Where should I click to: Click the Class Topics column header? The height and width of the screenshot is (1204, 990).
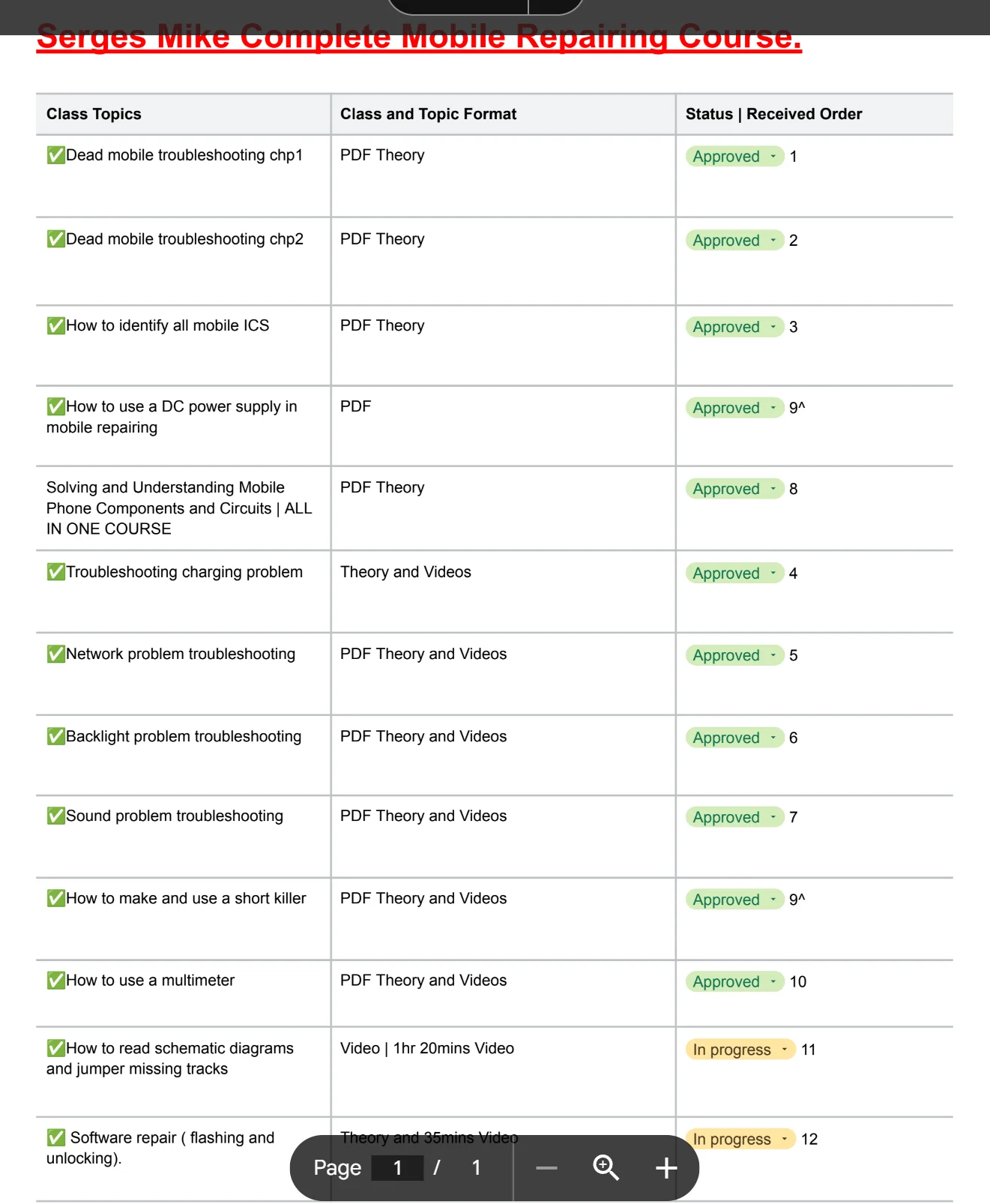pos(94,114)
